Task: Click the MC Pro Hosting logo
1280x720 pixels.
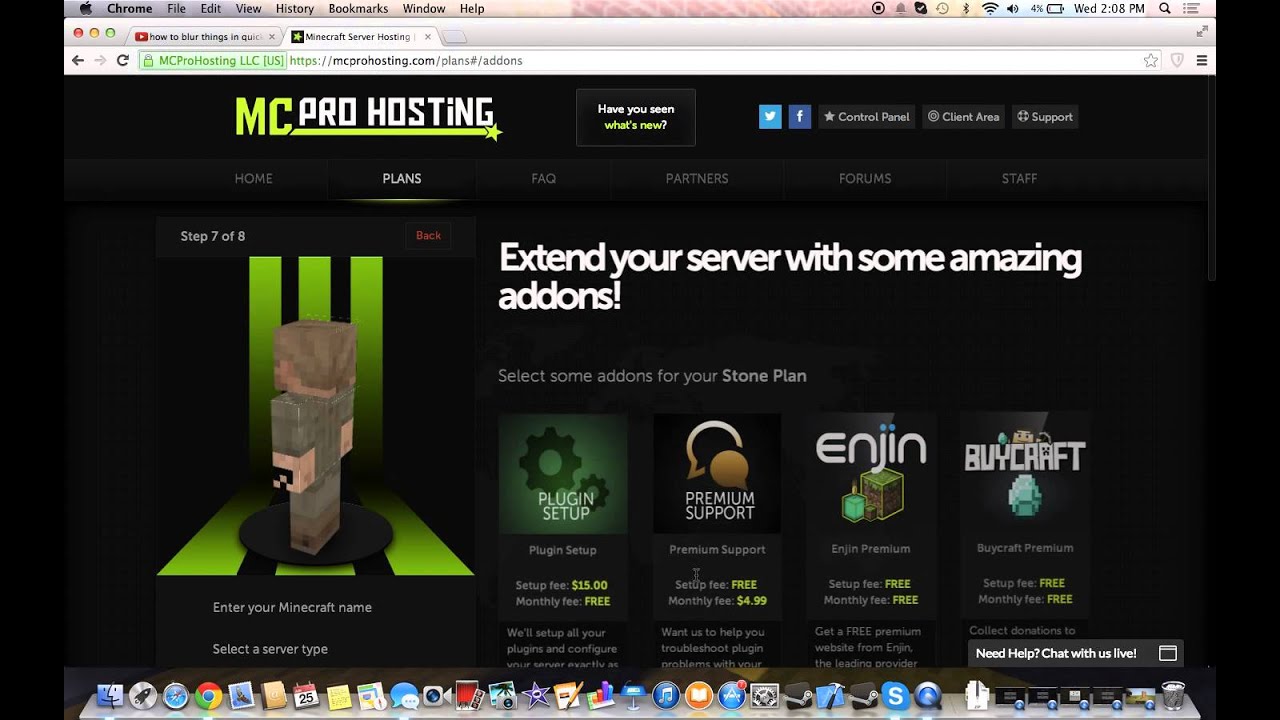Action: point(368,118)
